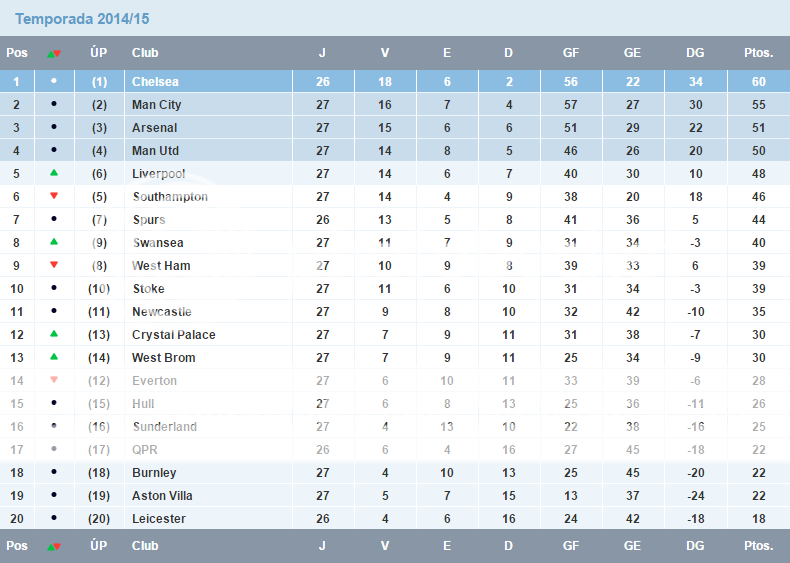Viewport: 790px width, 563px height.
Task: Sort by DG column in top header
Action: point(695,53)
